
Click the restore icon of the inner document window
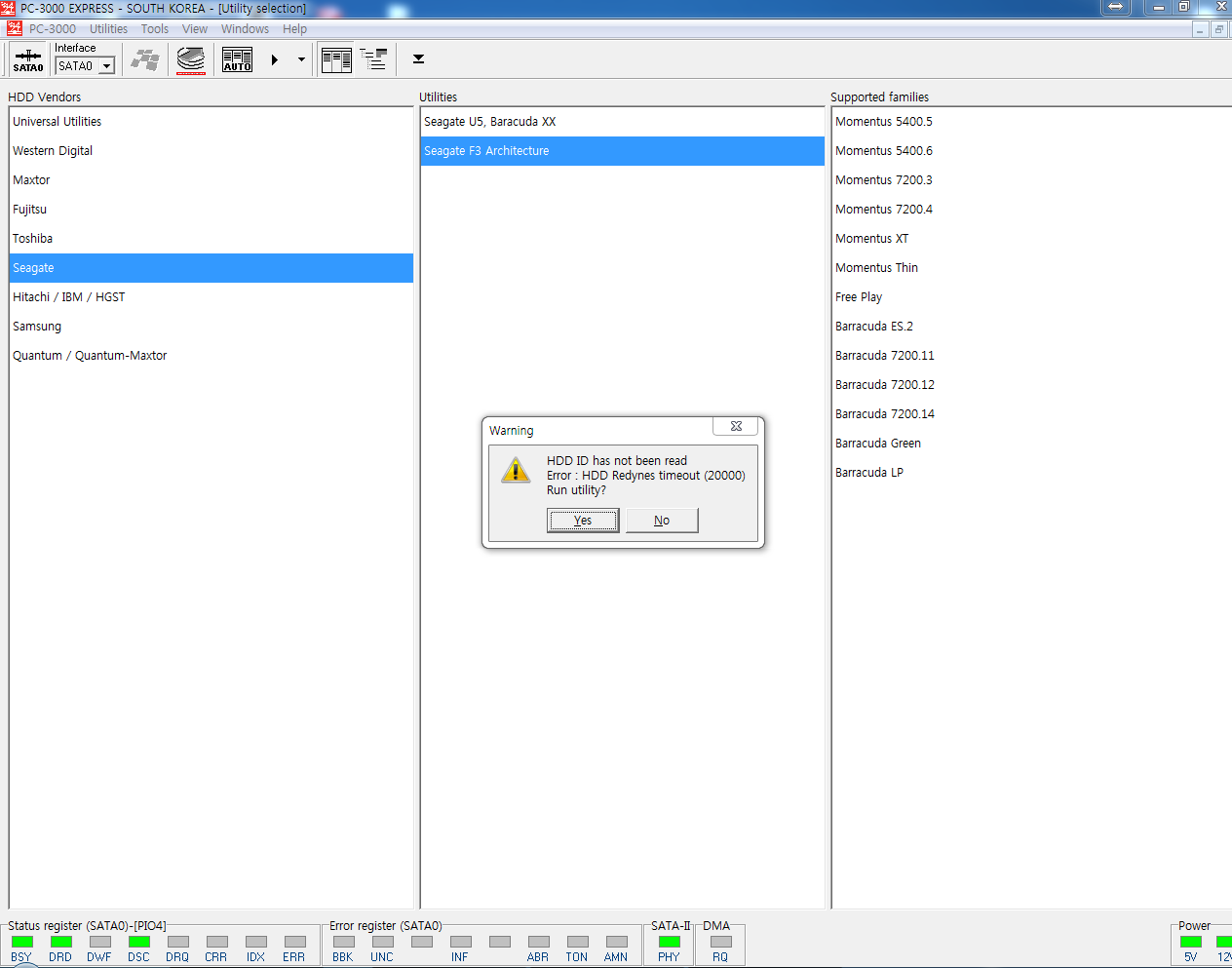tap(1218, 29)
